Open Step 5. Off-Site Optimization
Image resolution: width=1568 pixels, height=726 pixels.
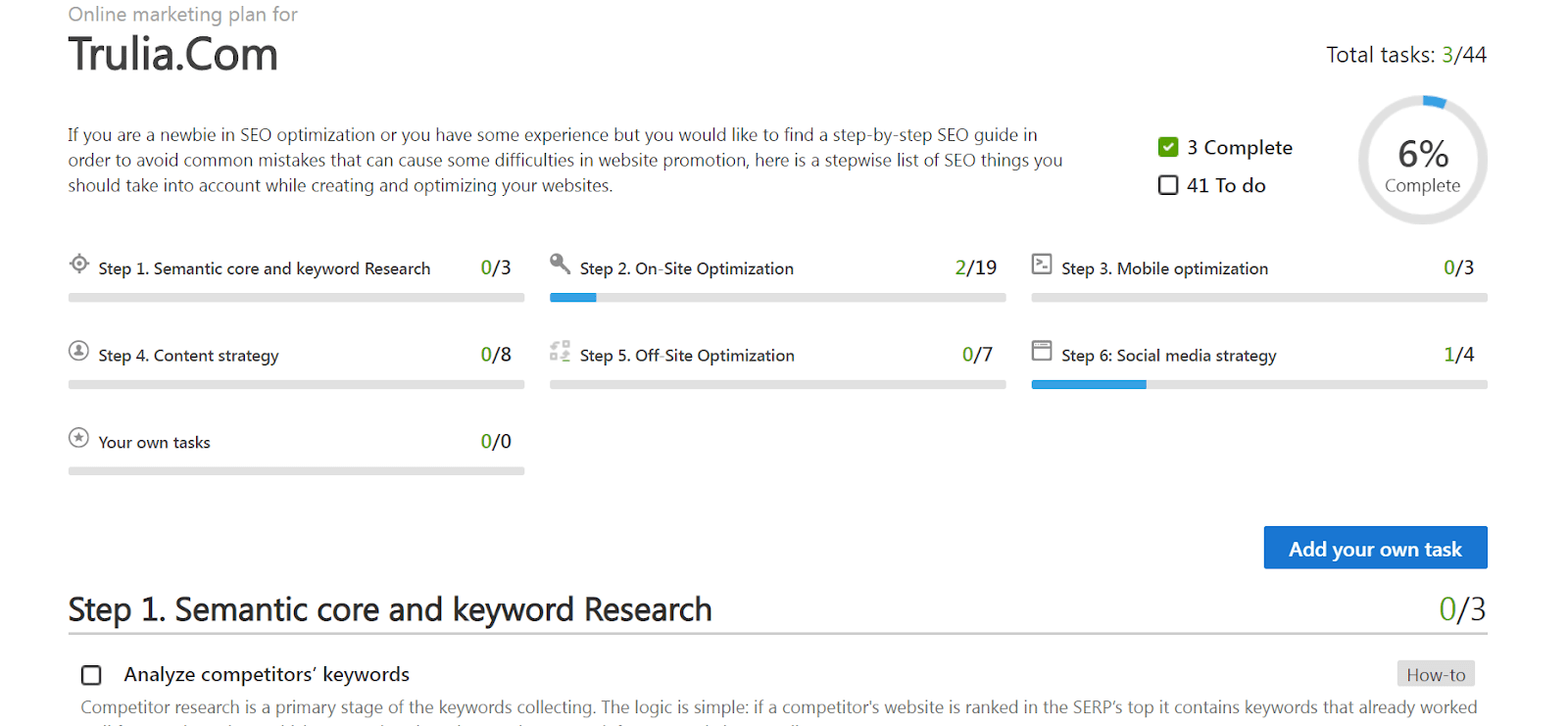click(x=687, y=356)
